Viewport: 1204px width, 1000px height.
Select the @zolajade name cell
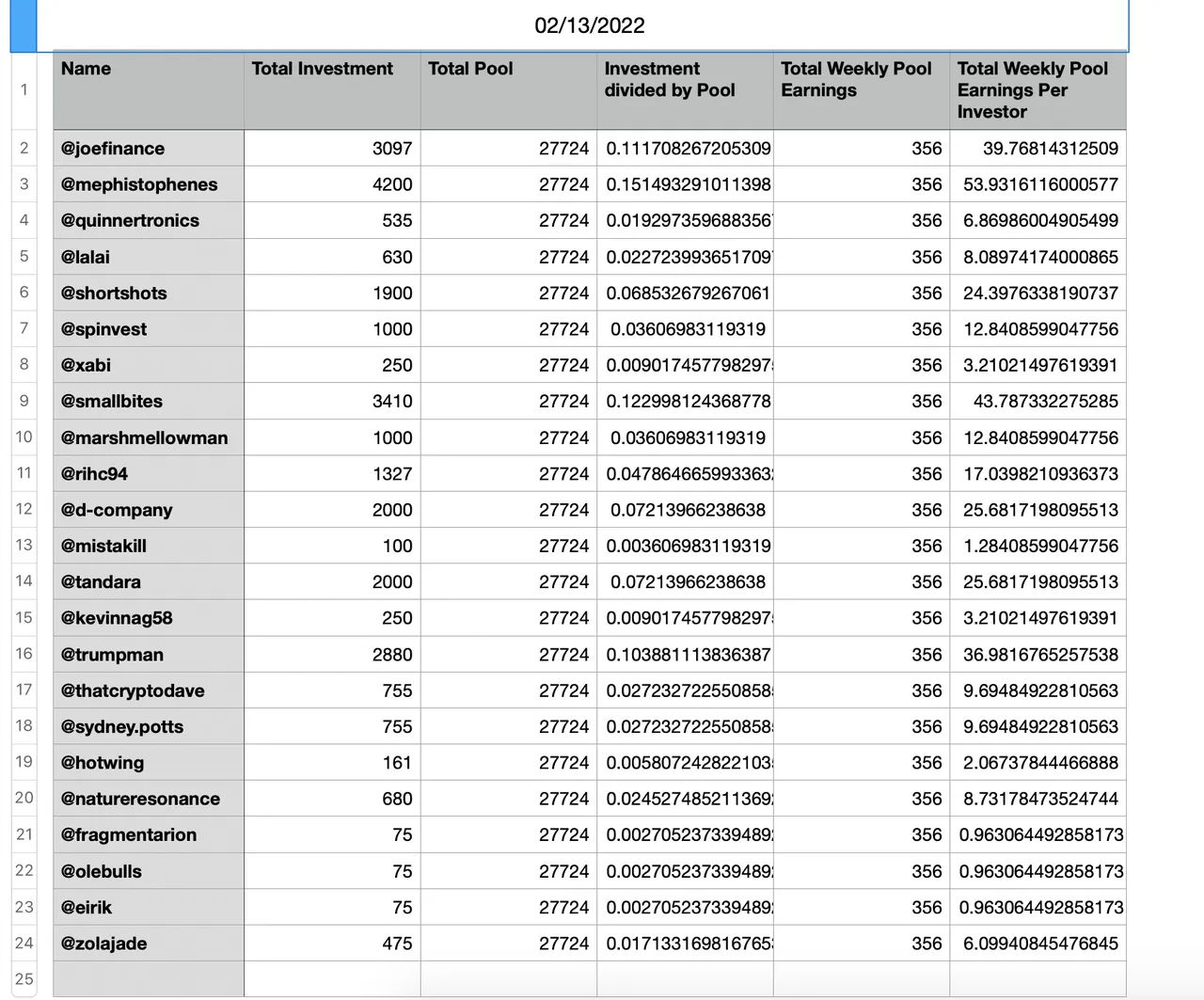[x=149, y=943]
